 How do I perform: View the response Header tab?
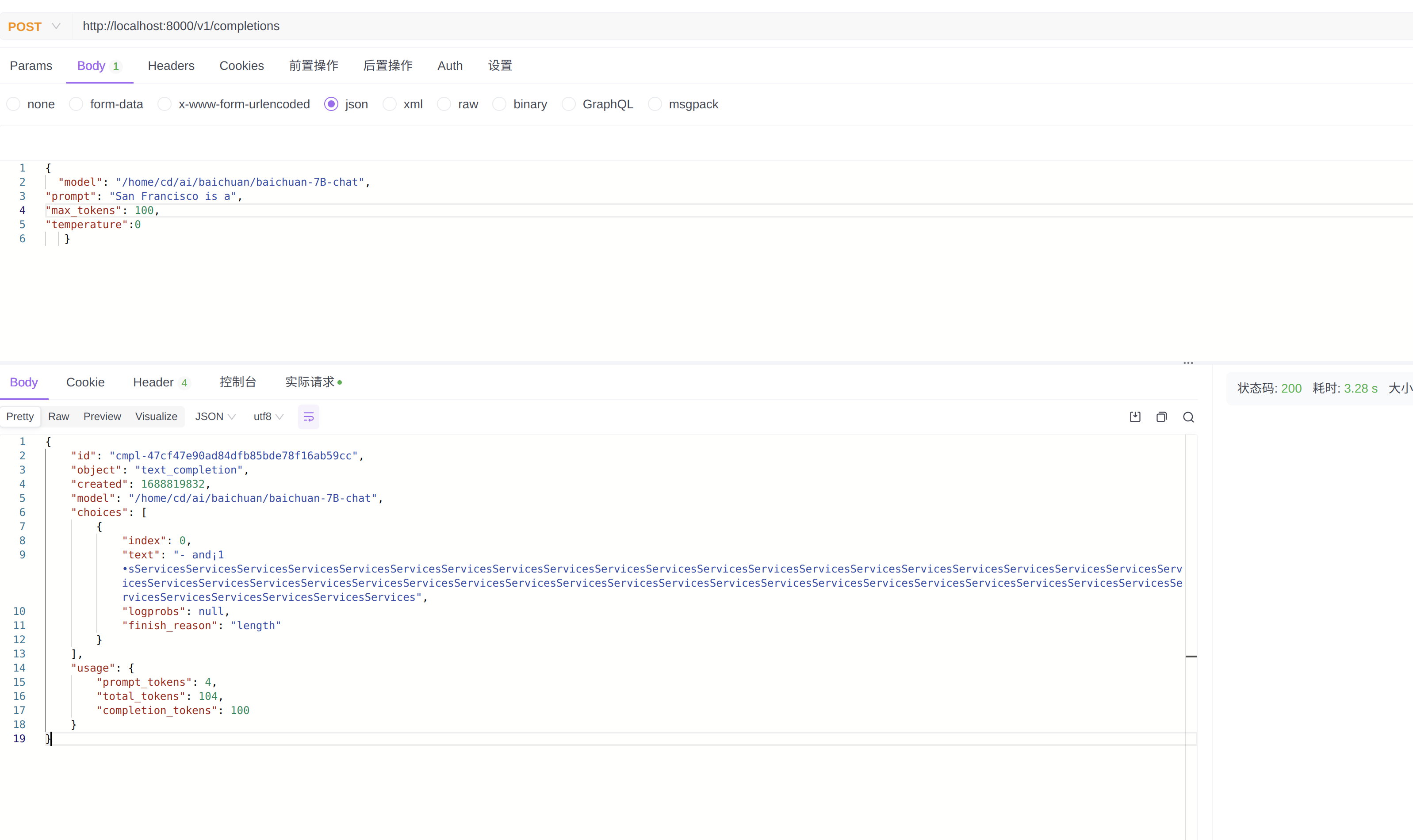(x=154, y=382)
